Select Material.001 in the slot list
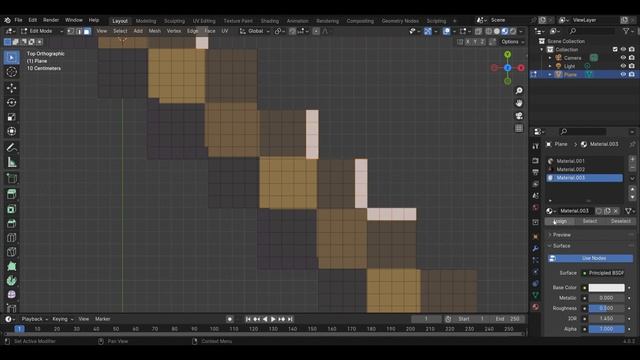The width and height of the screenshot is (640, 360). point(584,161)
